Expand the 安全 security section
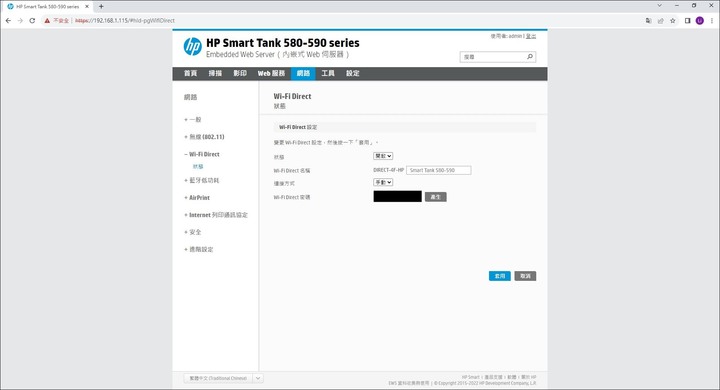The height and width of the screenshot is (390, 720). (193, 232)
